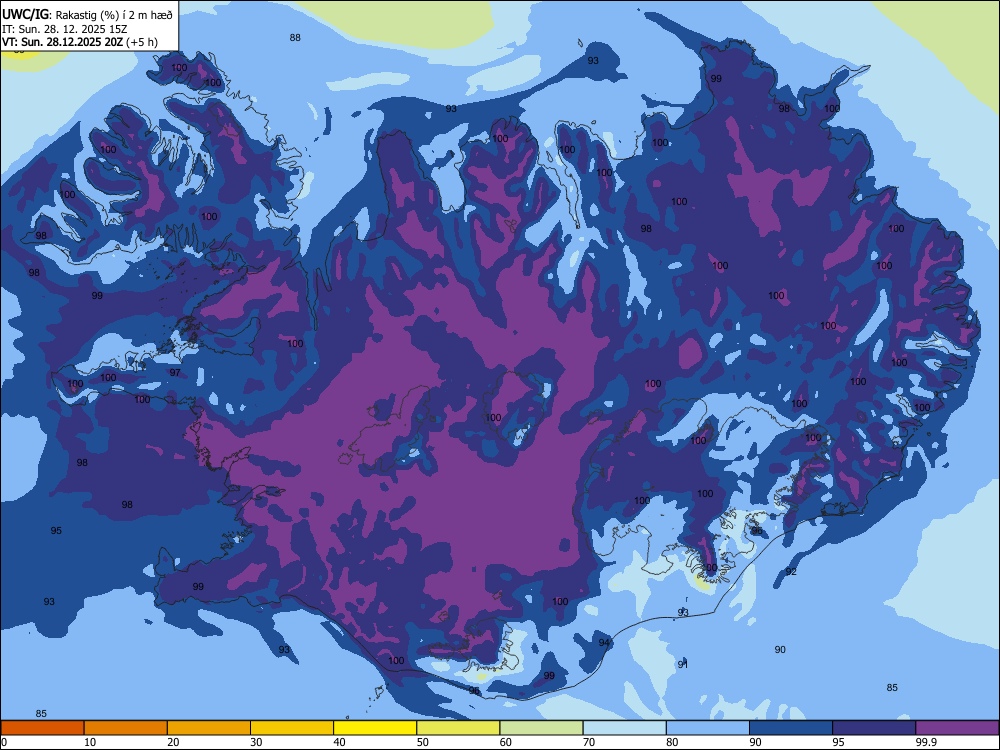This screenshot has width=1000, height=750.
Task: Select the bright yellow 40–50 legend swatch
Action: (x=375, y=728)
